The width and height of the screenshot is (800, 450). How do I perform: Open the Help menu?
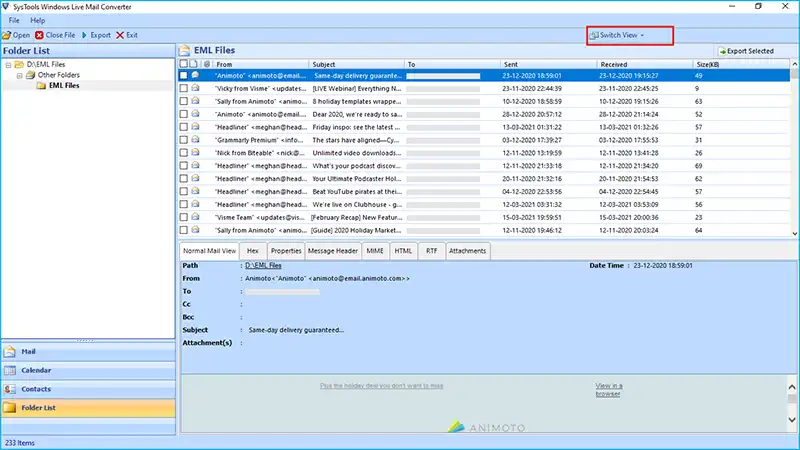(x=37, y=20)
